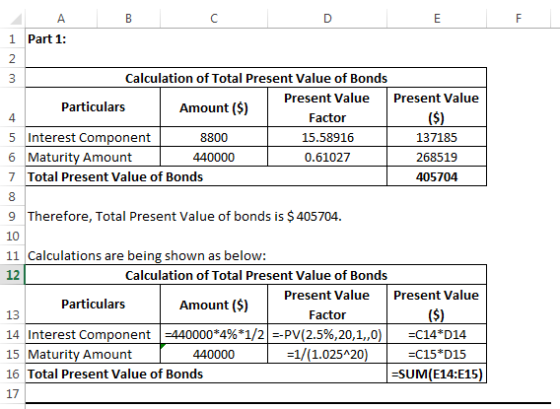
Task: Select row 5 header
Action: 12,137
